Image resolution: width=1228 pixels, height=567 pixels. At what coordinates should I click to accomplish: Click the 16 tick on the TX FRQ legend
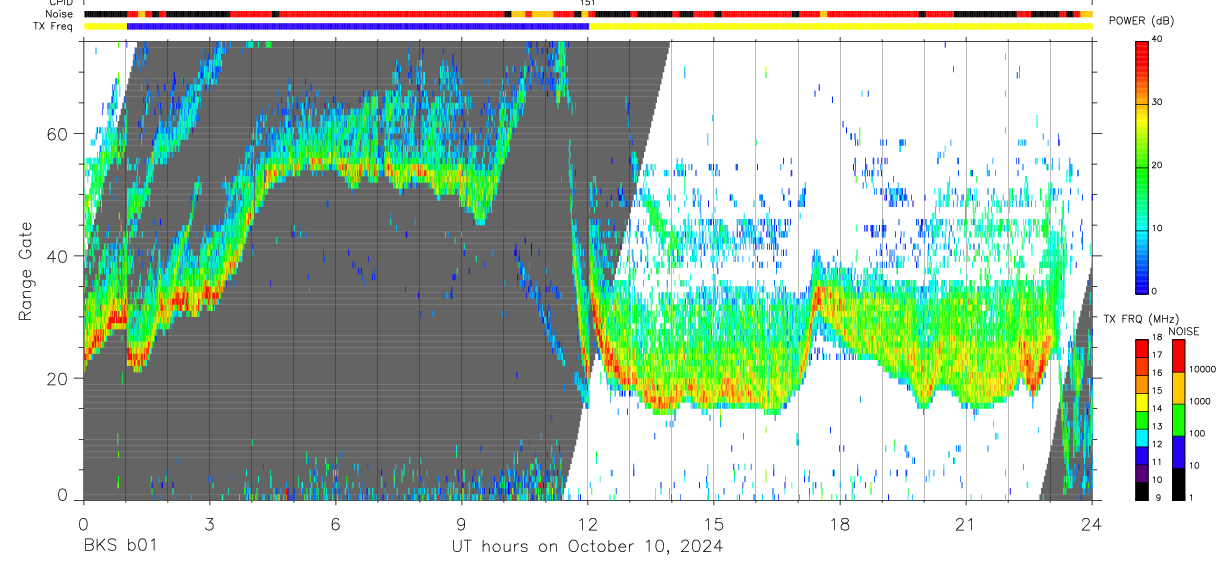coord(1159,374)
